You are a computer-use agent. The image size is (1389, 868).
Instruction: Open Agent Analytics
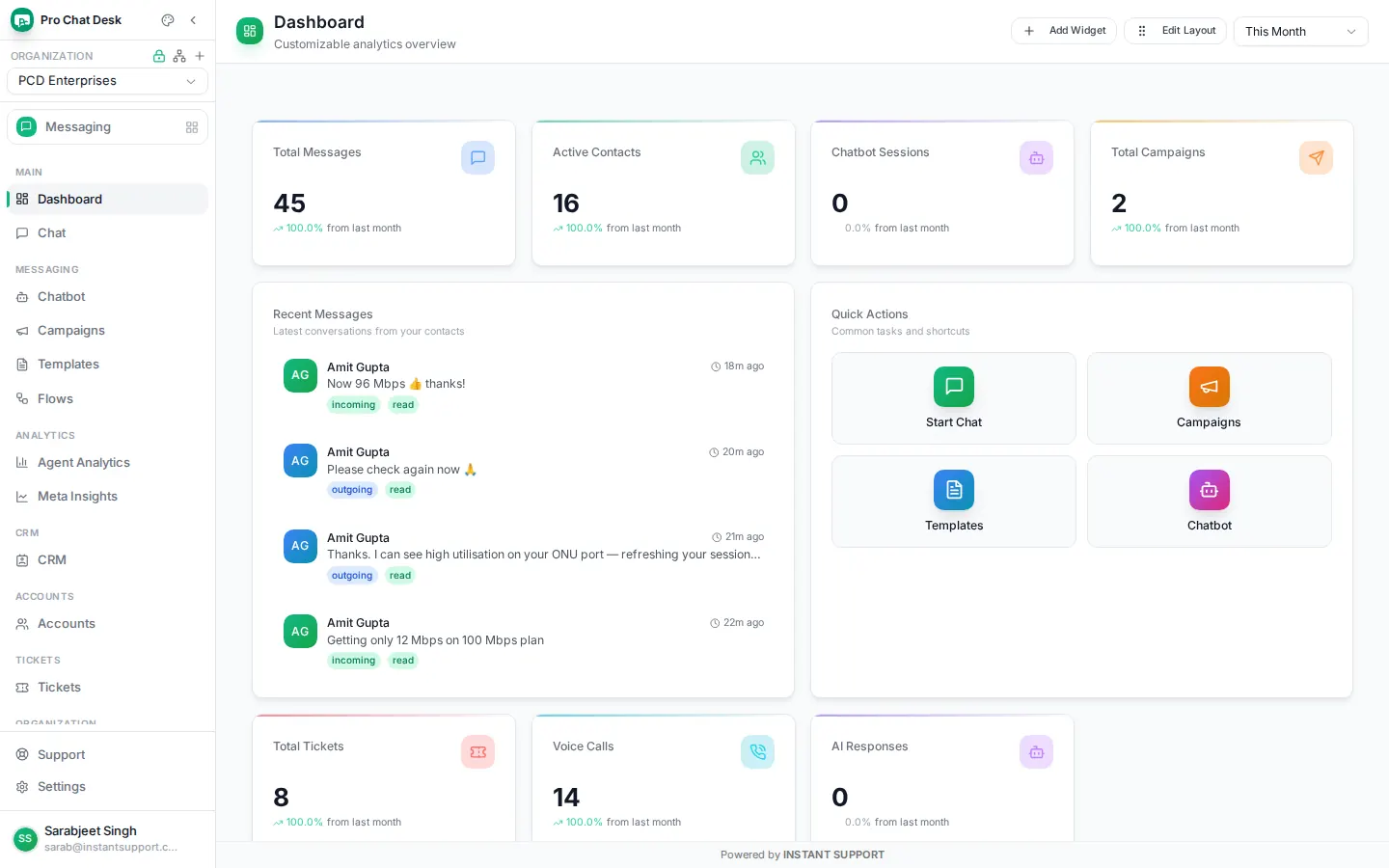(107, 463)
